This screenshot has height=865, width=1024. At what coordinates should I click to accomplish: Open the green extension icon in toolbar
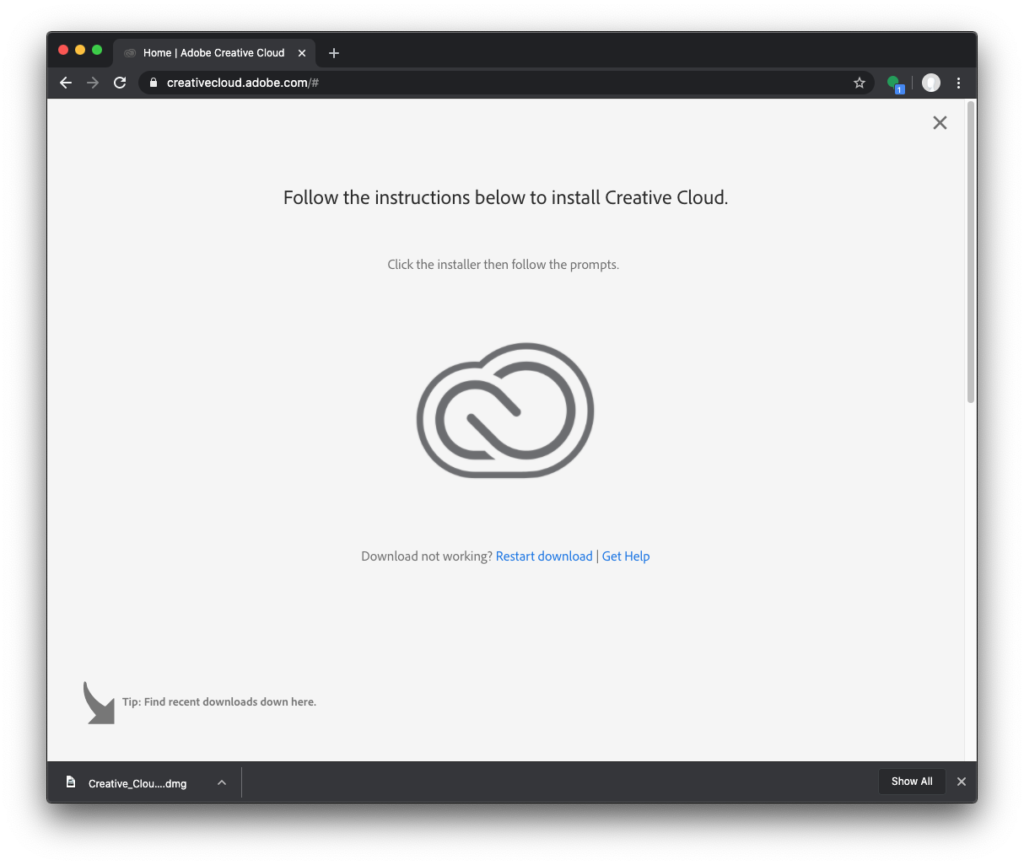[894, 83]
